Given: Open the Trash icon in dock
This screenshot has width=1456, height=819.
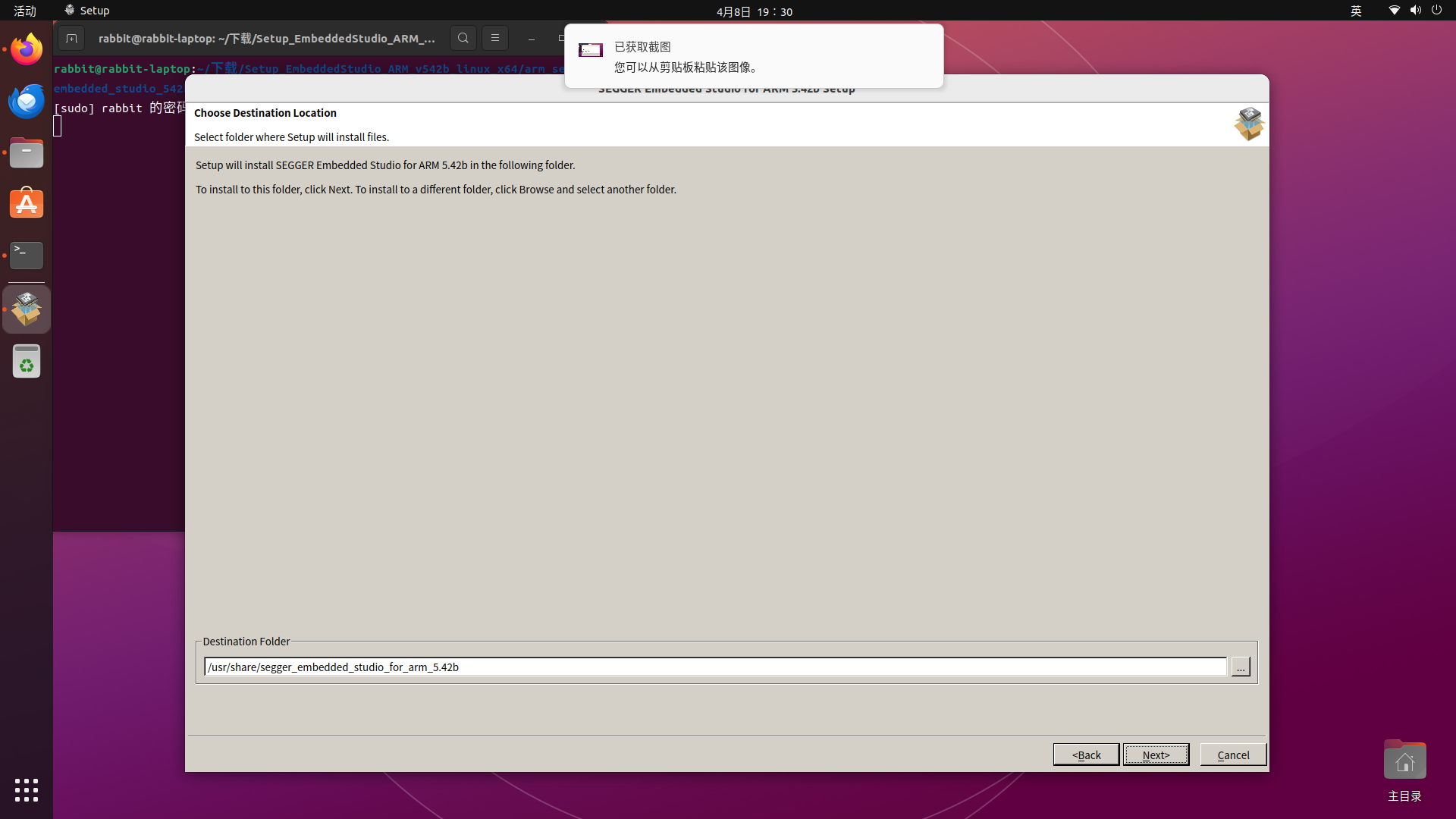Looking at the screenshot, I should pos(27,362).
